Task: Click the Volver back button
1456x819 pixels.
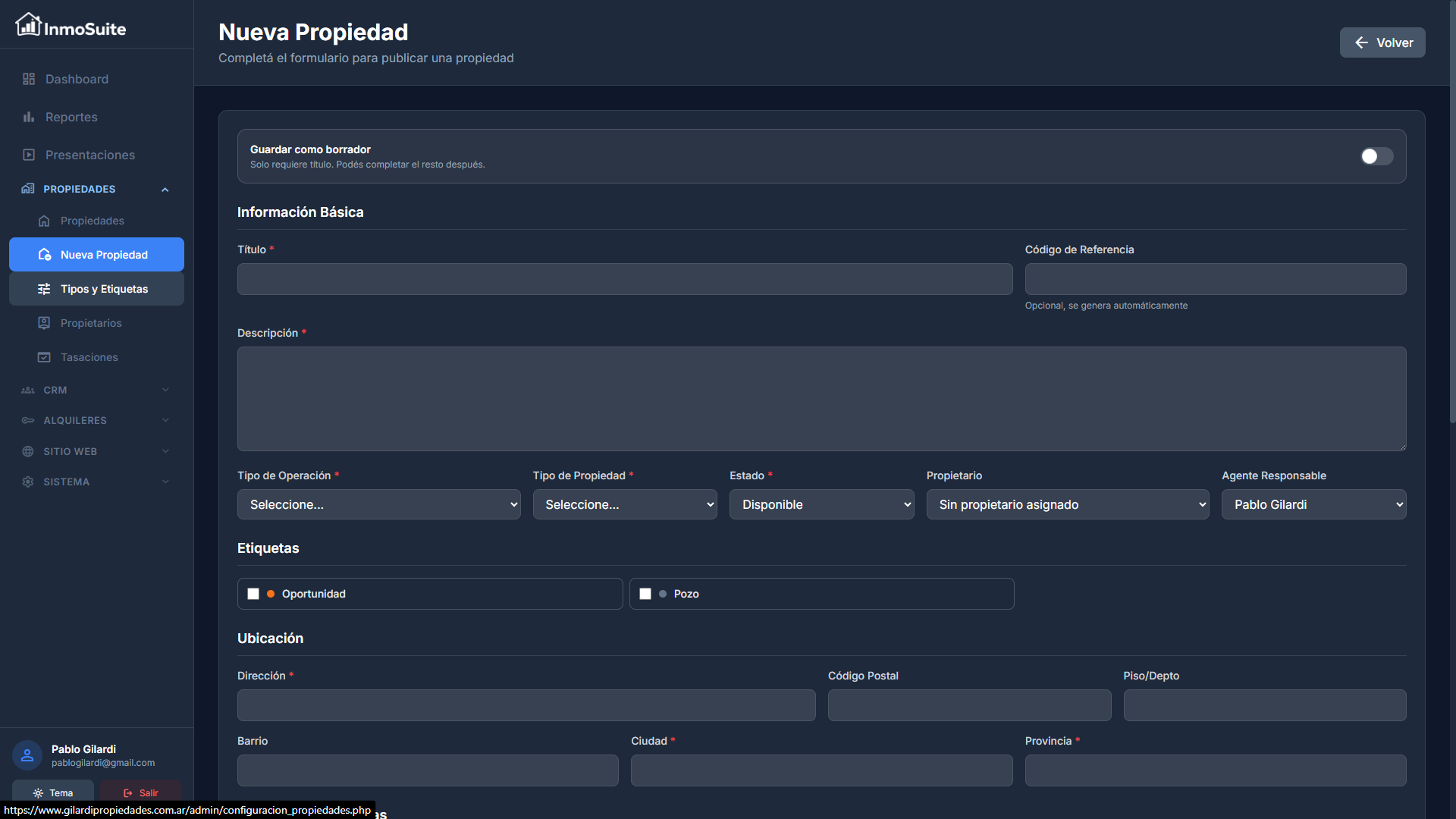Action: pyautogui.click(x=1382, y=42)
